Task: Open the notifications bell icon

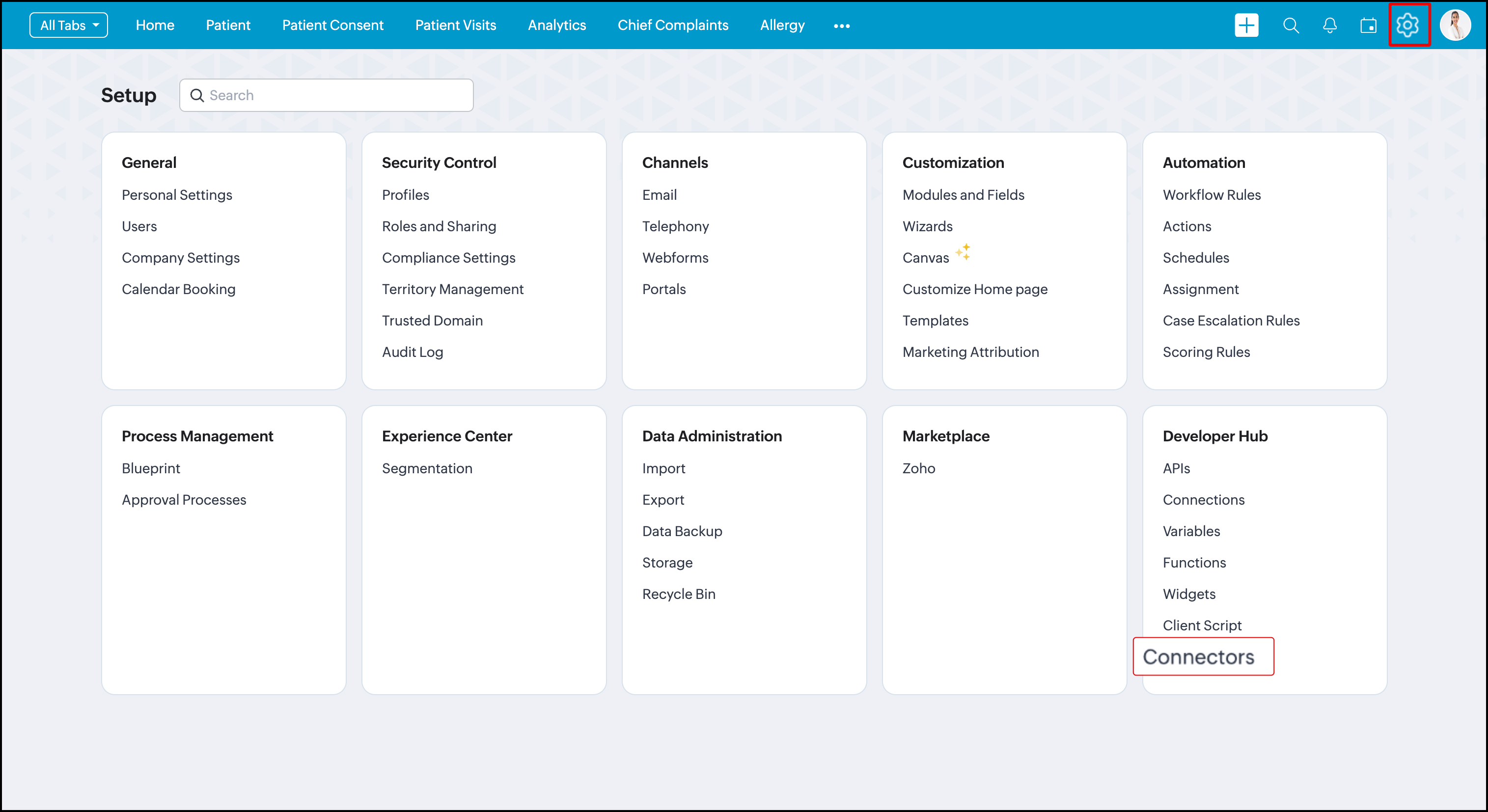Action: click(1330, 26)
